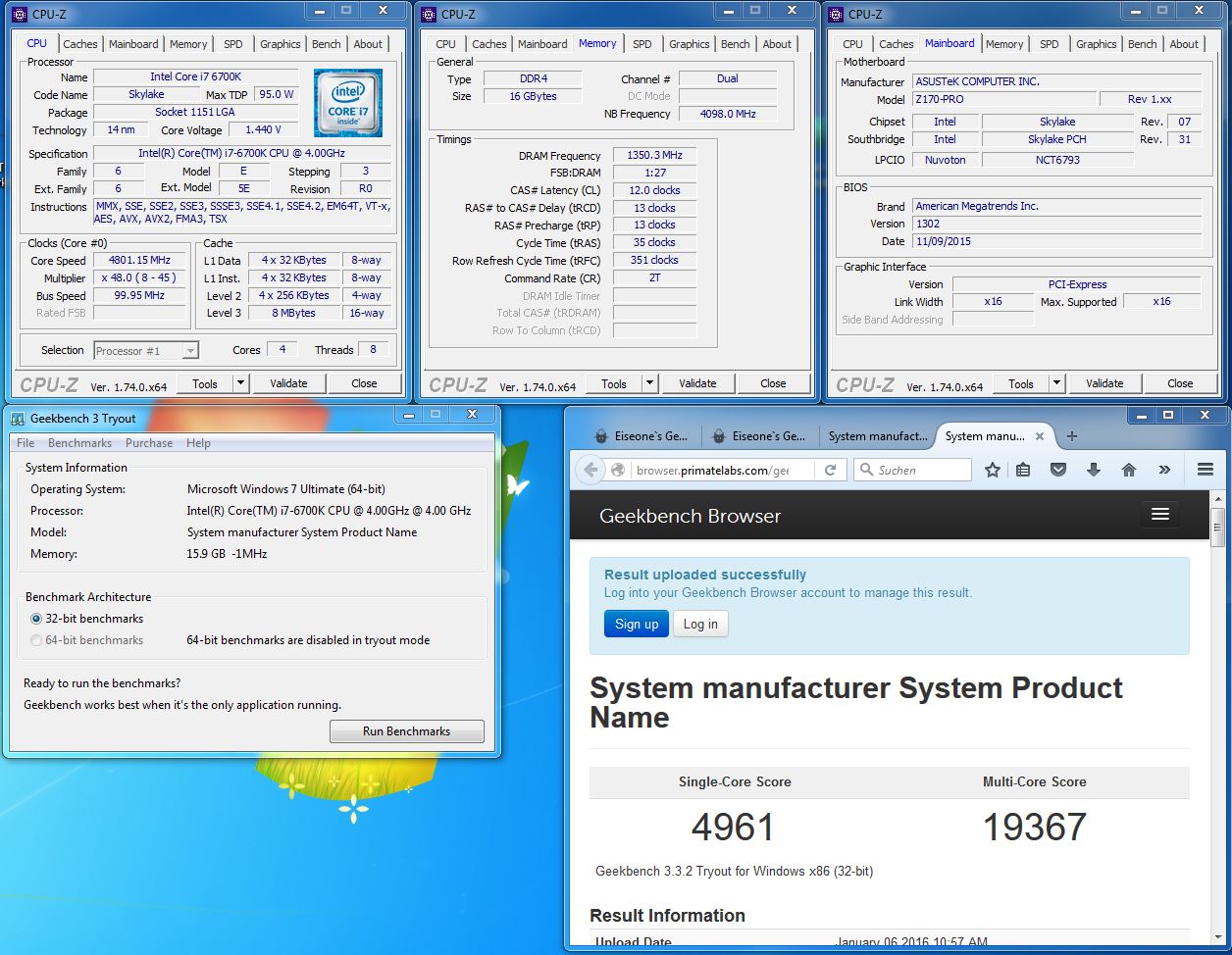Open Purchase menu in Geekbench

pyautogui.click(x=149, y=443)
